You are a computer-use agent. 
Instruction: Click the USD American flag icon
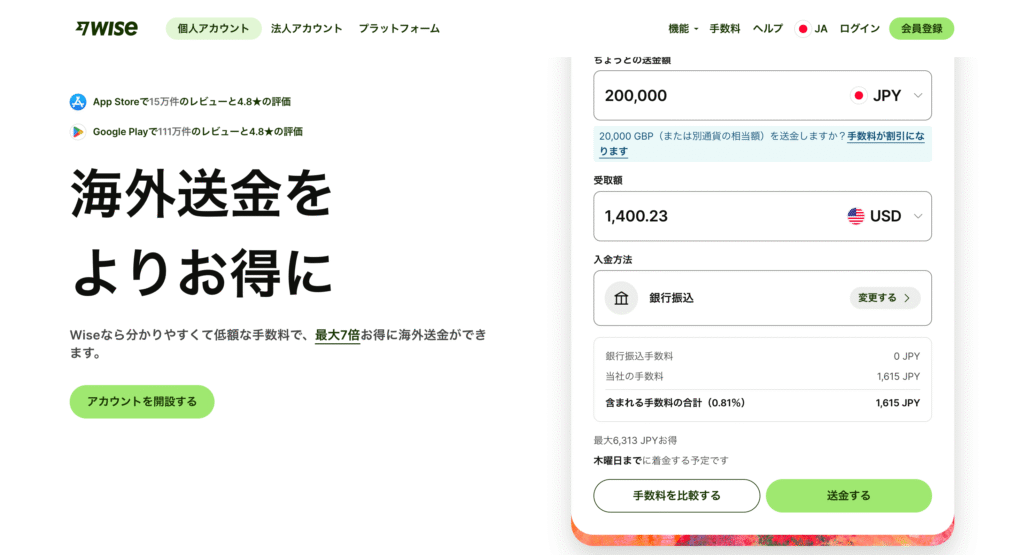(856, 216)
